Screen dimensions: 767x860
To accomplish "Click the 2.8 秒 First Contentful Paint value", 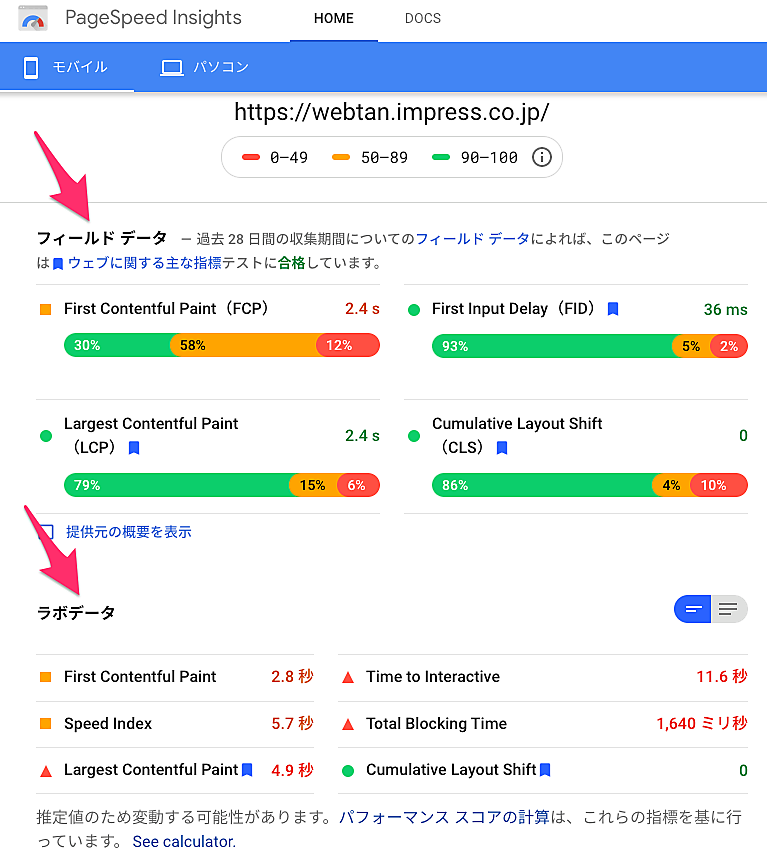I will pos(292,676).
